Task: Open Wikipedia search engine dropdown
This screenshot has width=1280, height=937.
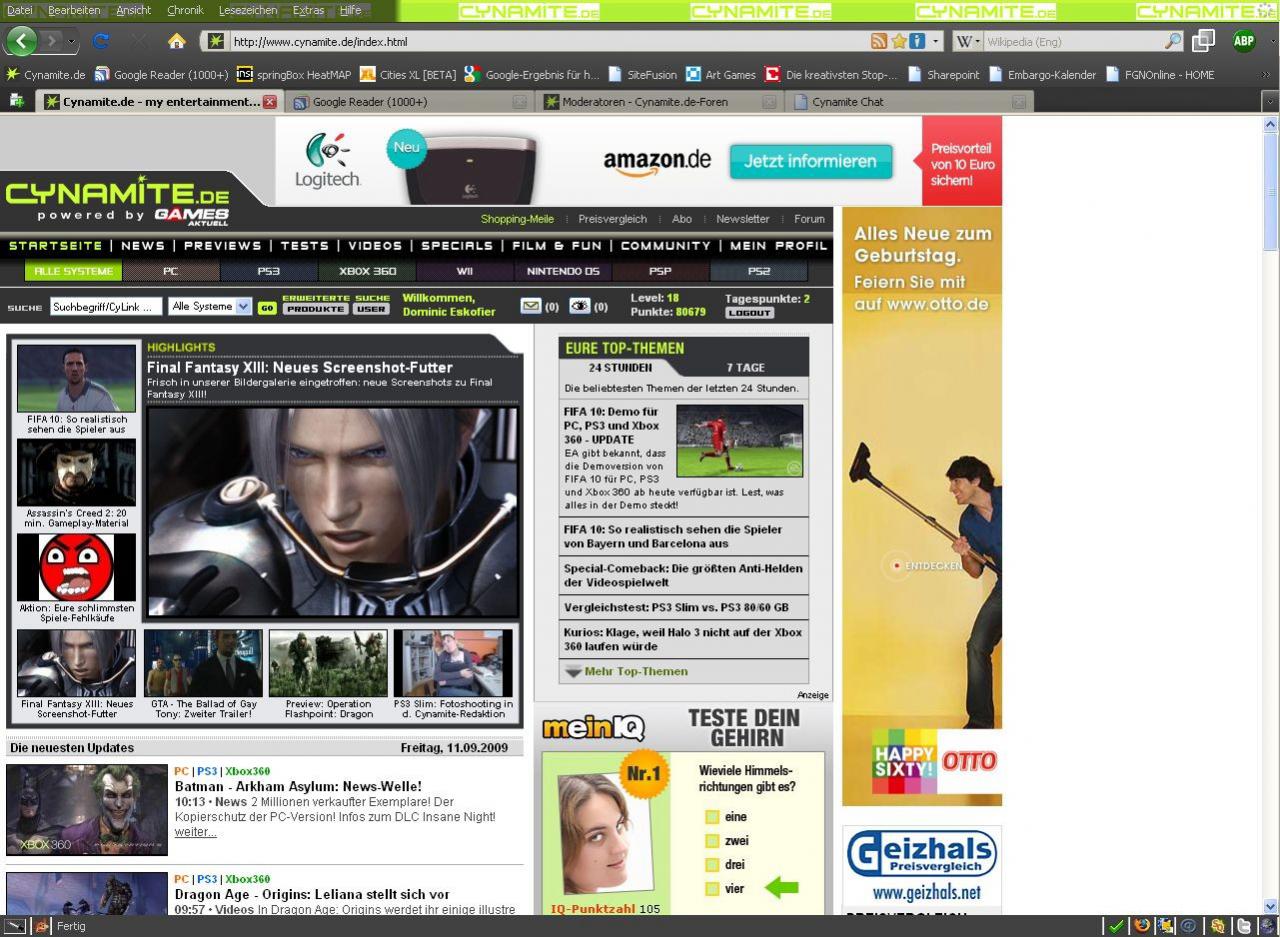Action: coord(967,41)
